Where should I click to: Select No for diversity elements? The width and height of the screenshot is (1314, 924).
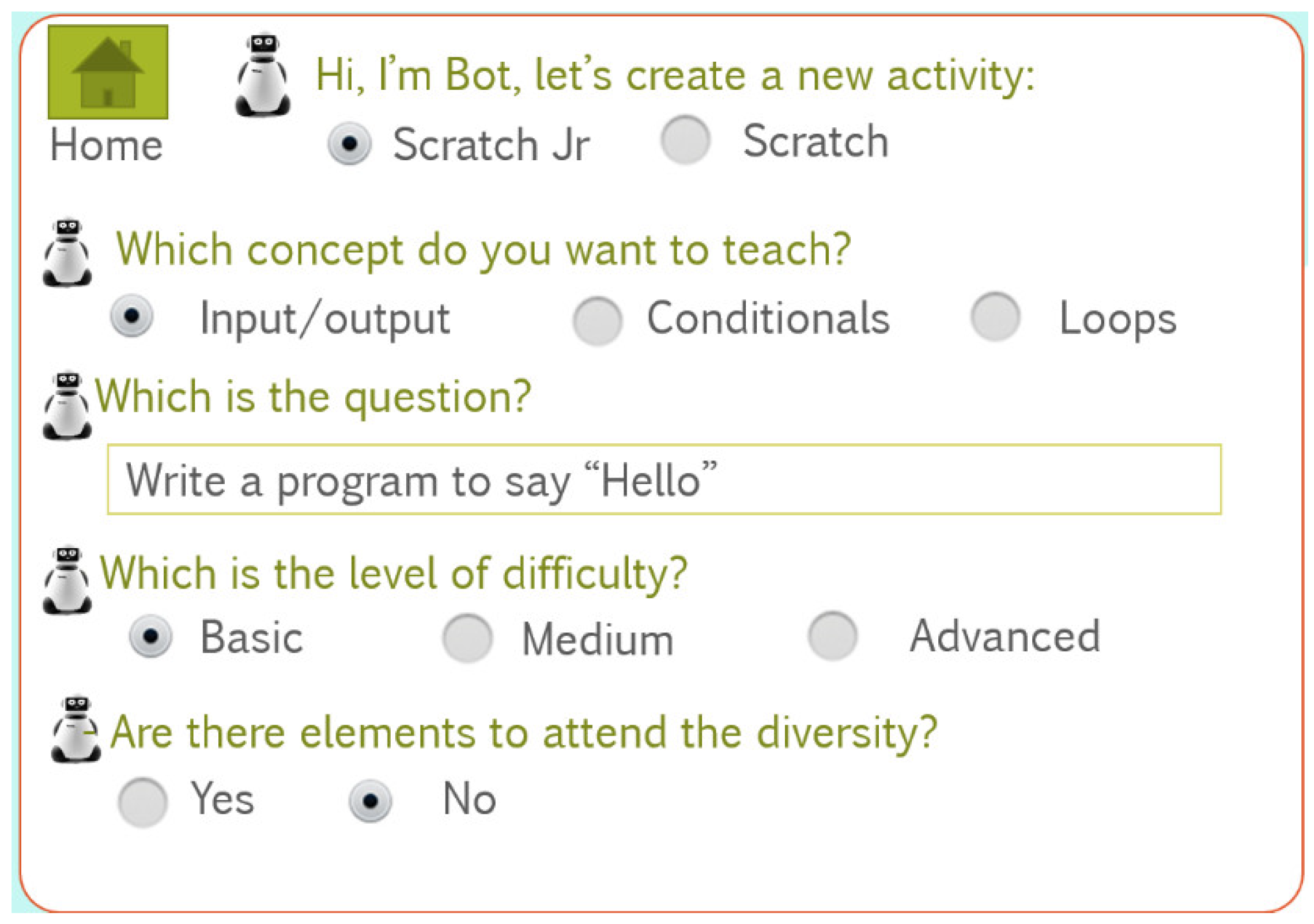[371, 801]
